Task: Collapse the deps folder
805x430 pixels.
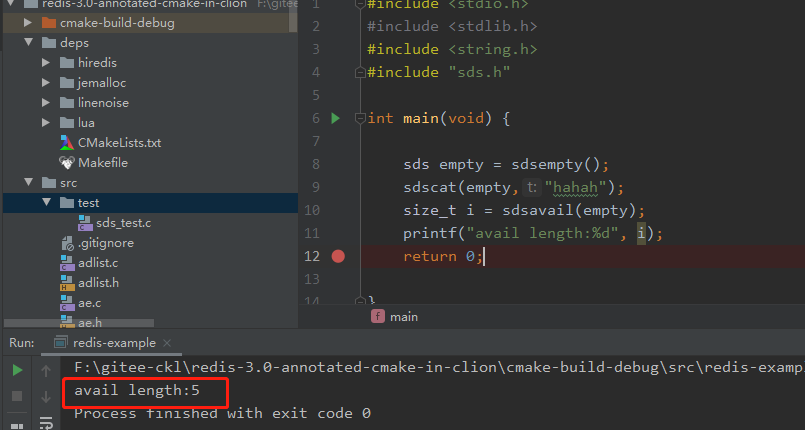Action: point(27,42)
